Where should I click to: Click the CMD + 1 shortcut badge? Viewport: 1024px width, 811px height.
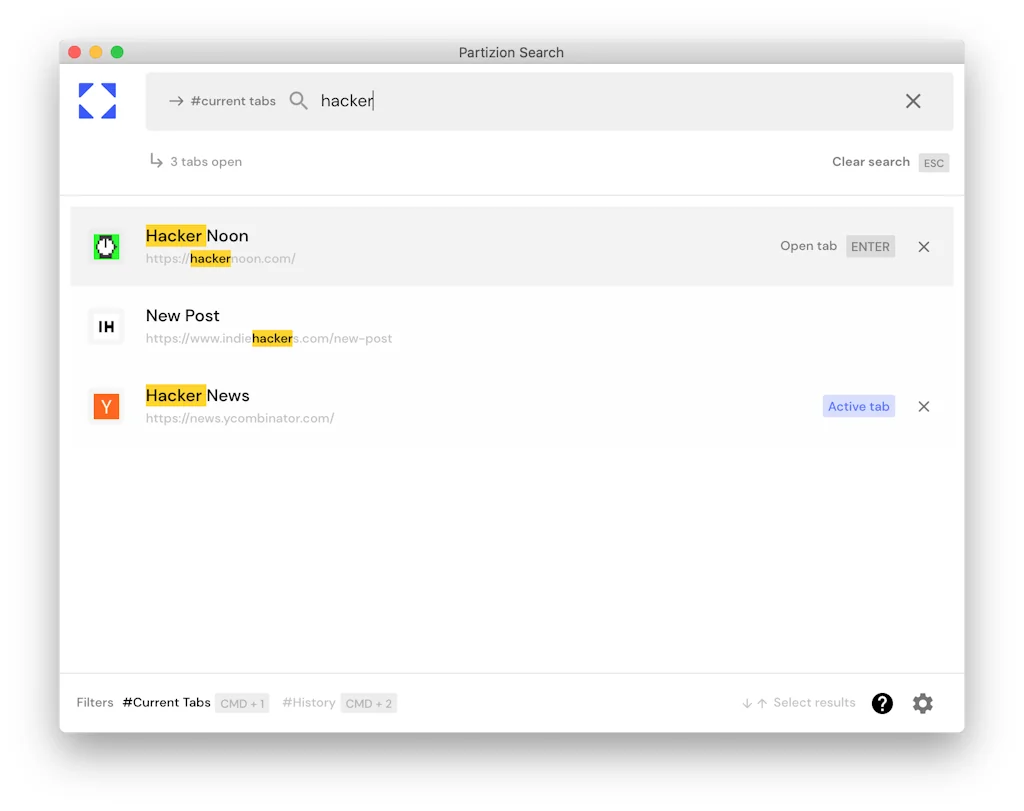242,703
